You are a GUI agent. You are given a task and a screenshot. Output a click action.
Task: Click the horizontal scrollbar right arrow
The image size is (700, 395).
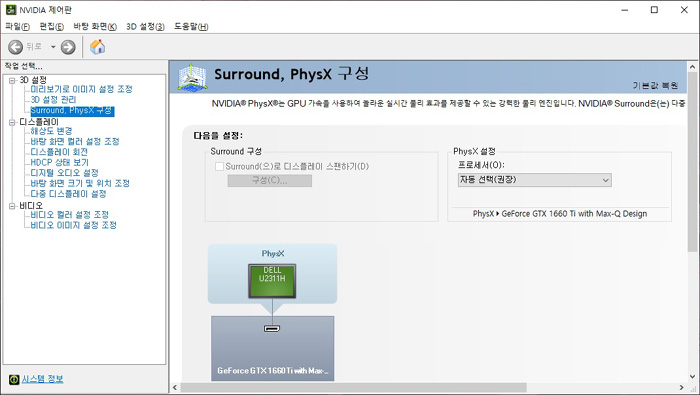(682, 387)
